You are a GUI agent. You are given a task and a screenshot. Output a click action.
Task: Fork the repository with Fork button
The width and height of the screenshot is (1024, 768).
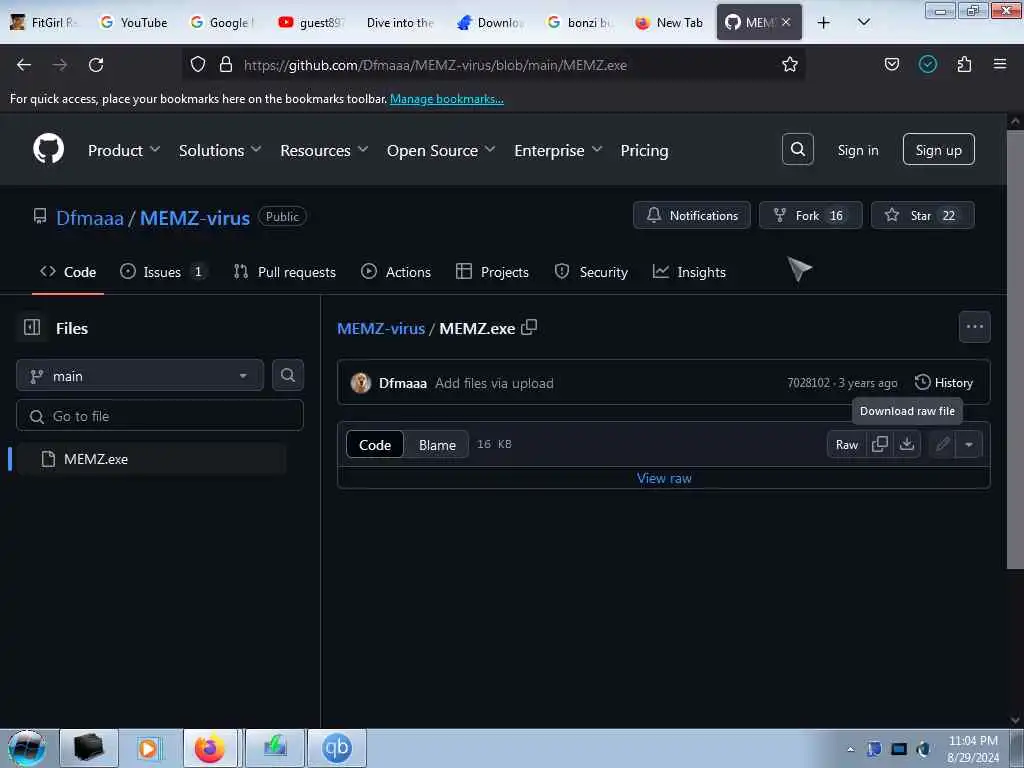click(x=810, y=216)
